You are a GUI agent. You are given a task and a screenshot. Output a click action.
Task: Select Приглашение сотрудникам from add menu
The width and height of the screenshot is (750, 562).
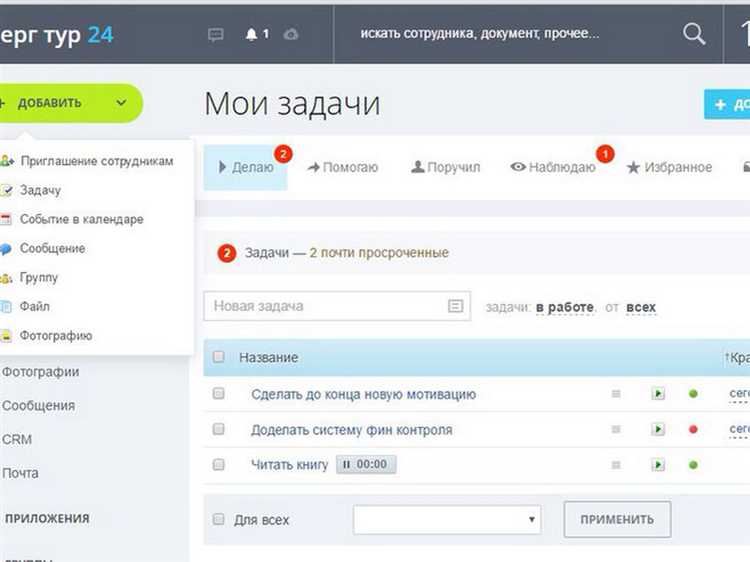(x=97, y=161)
